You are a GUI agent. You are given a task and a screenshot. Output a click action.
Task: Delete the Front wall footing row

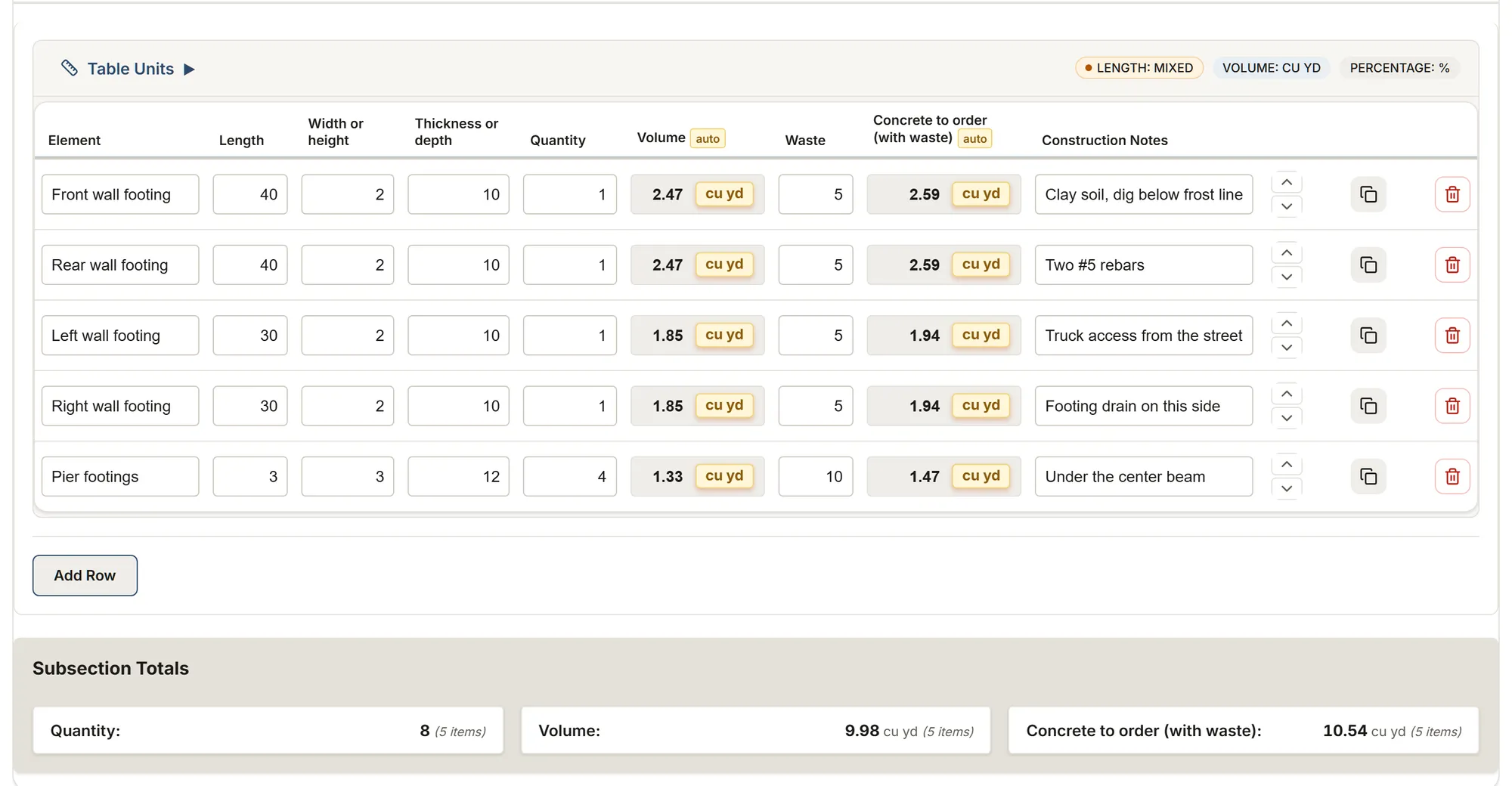pyautogui.click(x=1452, y=194)
